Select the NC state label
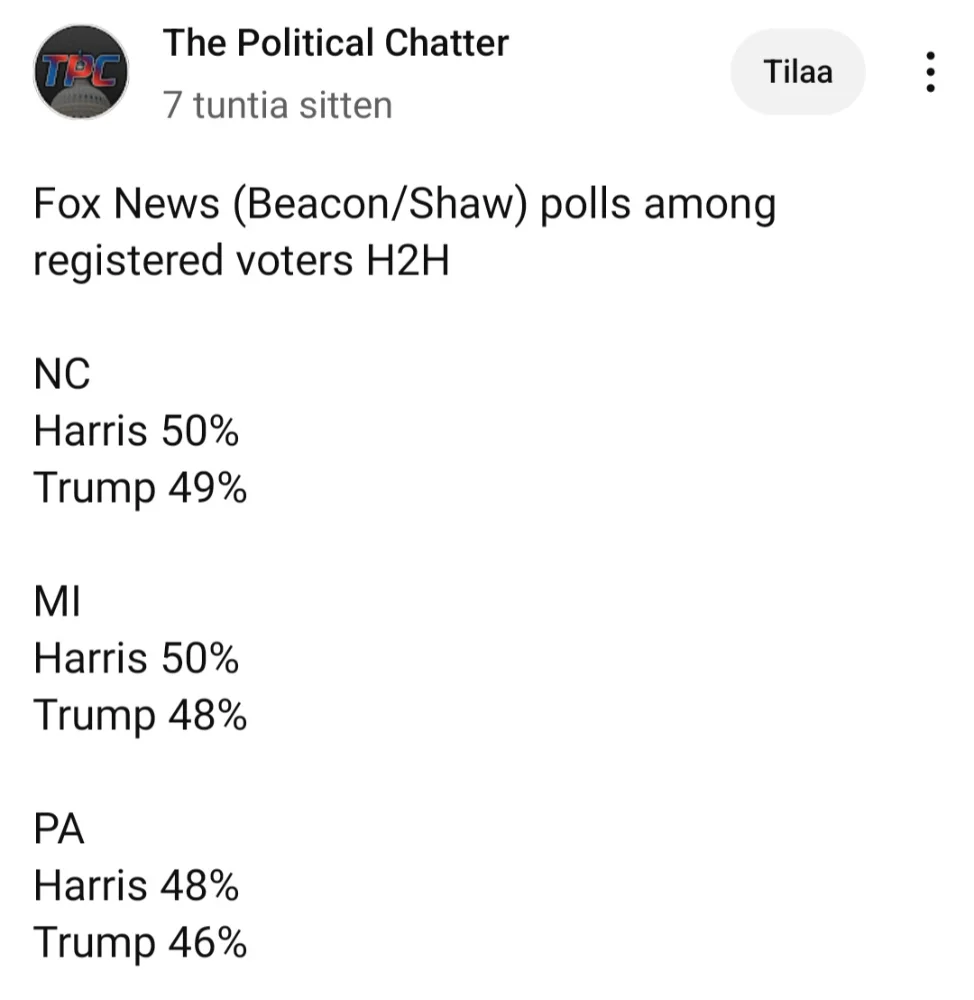Image resolution: width=974 pixels, height=1000 pixels. point(62,375)
